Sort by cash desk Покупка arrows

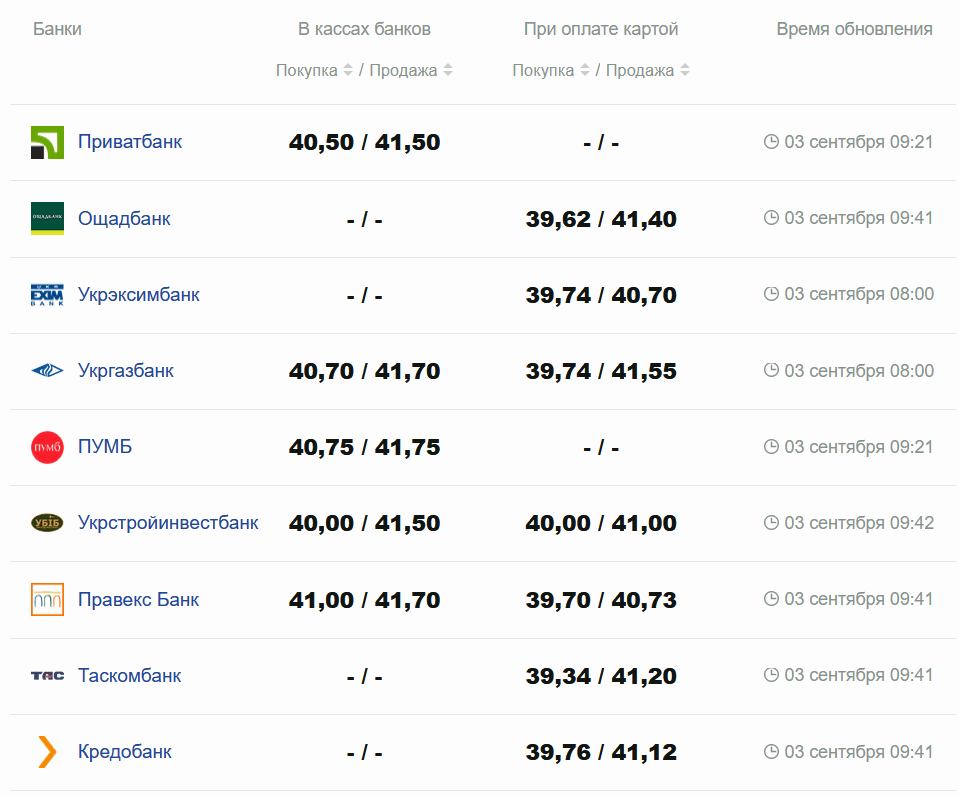(x=348, y=70)
